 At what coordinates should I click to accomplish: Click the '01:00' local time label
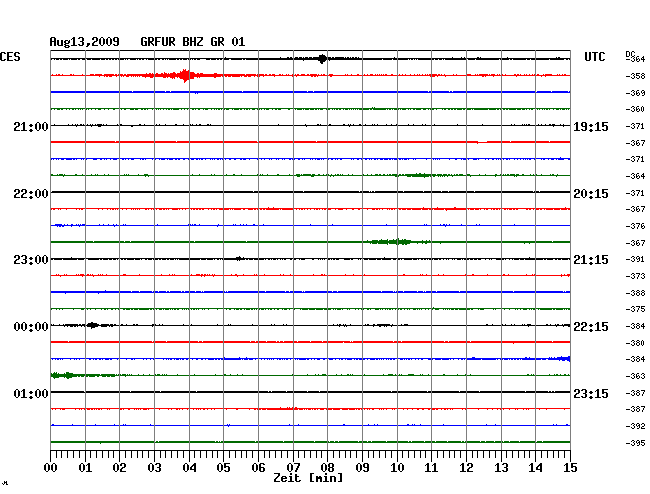point(31,393)
